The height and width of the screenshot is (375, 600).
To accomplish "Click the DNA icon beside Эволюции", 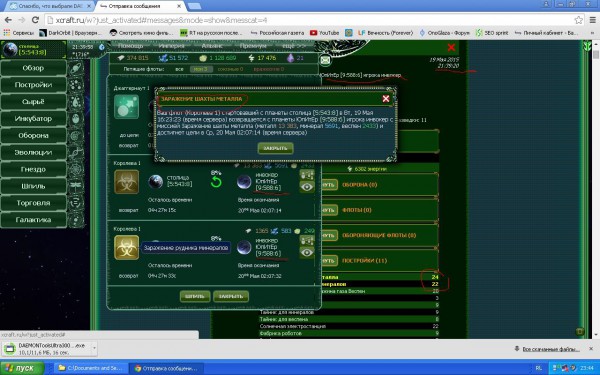I will pos(76,152).
